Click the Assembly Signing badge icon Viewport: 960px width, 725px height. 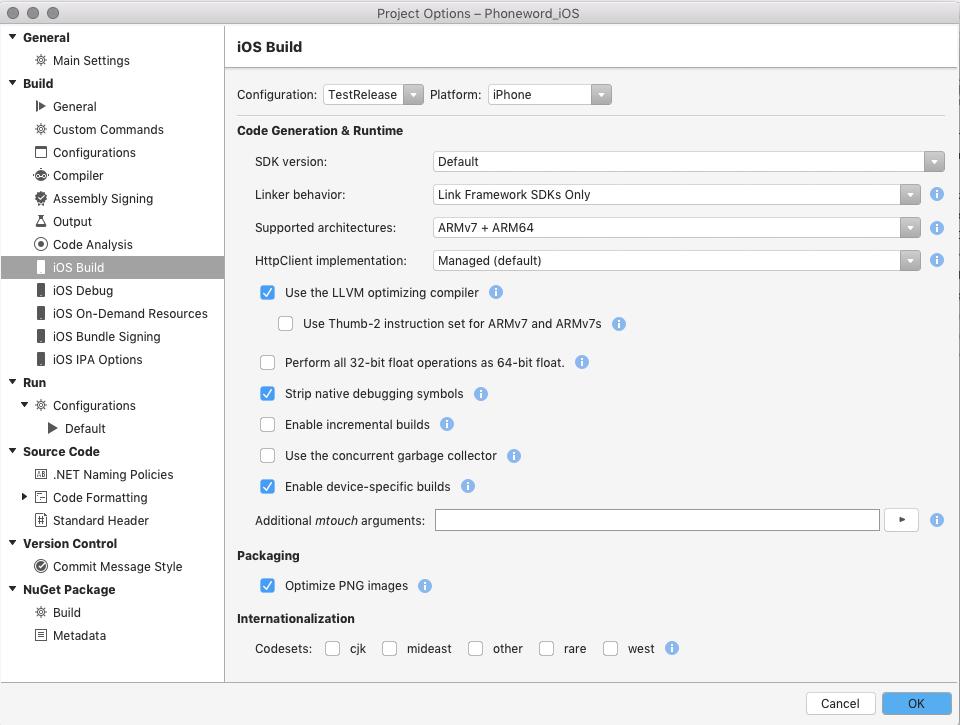point(41,199)
